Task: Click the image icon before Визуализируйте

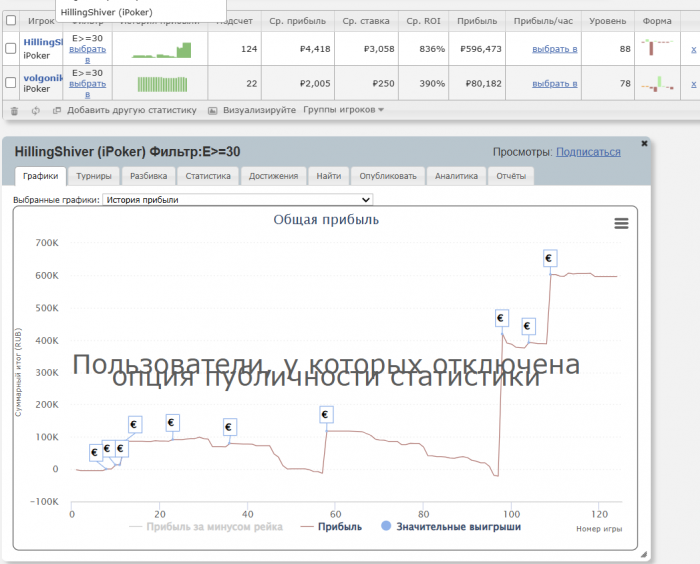Action: (213, 110)
